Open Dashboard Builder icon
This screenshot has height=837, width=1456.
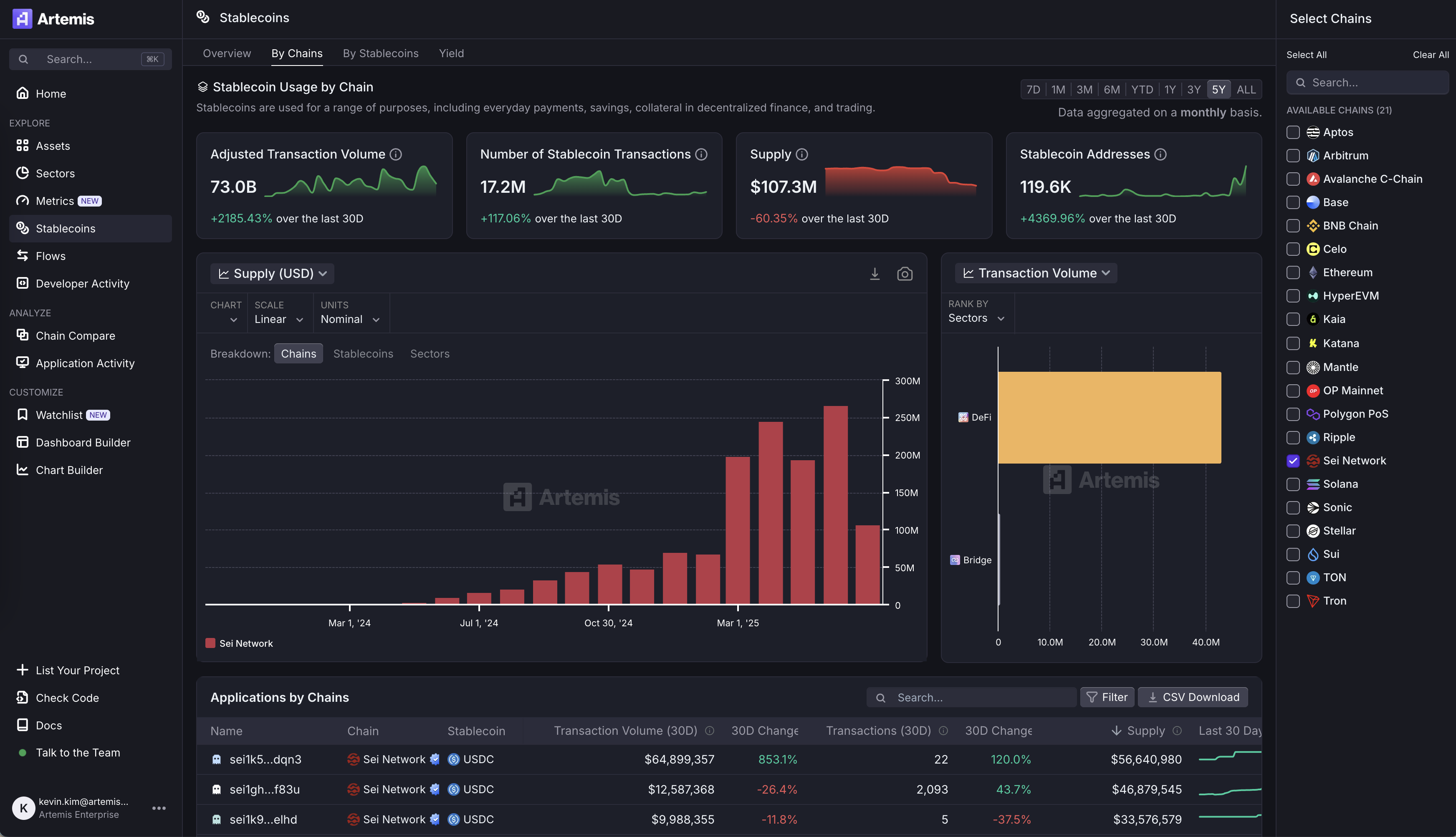point(23,442)
